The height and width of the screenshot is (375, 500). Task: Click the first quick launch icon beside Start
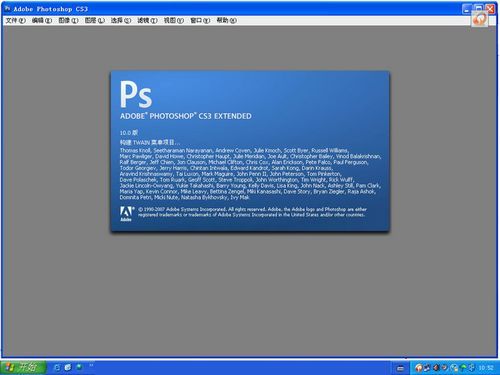(57, 368)
